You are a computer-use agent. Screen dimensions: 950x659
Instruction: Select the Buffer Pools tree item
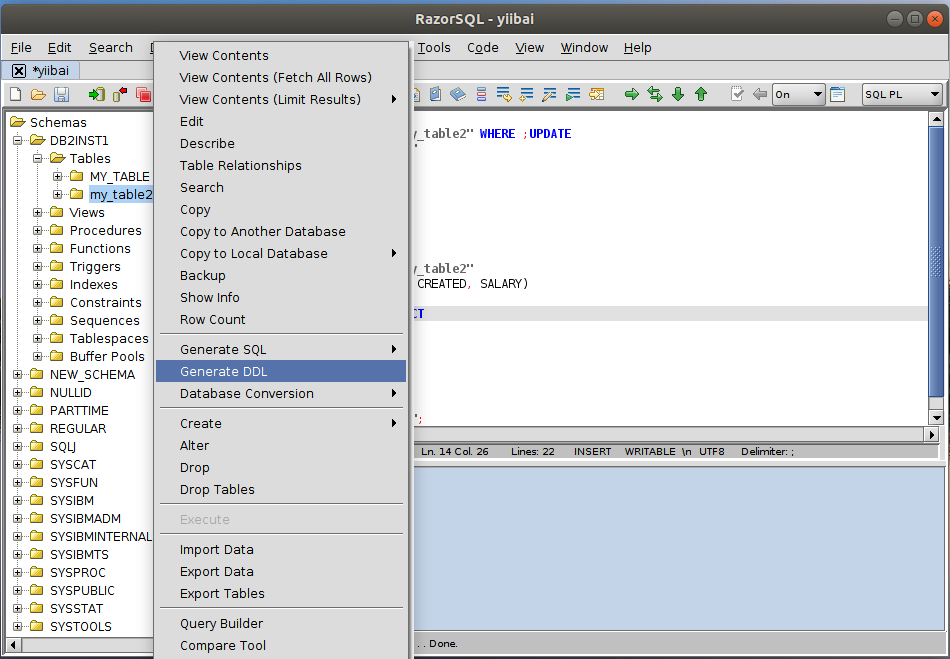pyautogui.click(x=107, y=357)
